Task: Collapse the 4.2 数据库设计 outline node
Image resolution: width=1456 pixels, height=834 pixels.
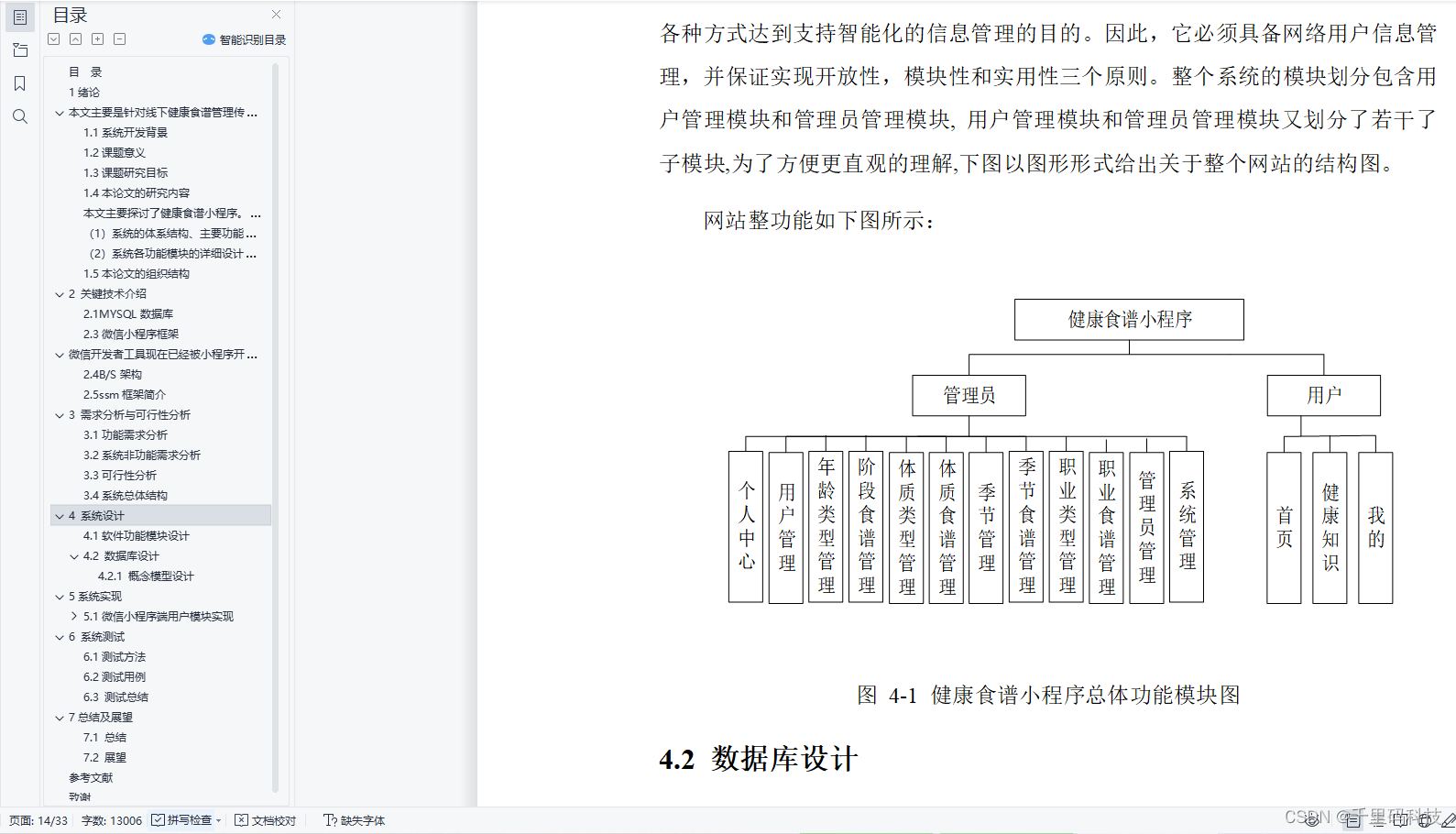Action: 74,556
